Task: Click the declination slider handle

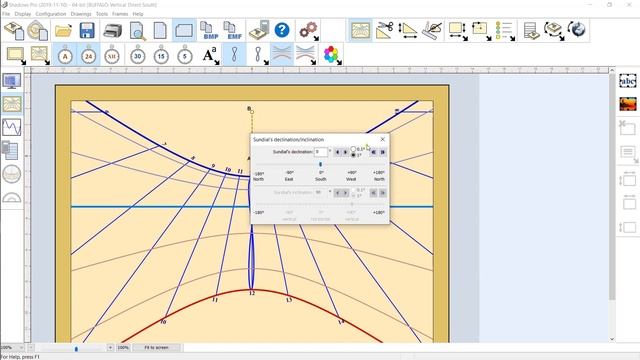Action: pyautogui.click(x=320, y=164)
